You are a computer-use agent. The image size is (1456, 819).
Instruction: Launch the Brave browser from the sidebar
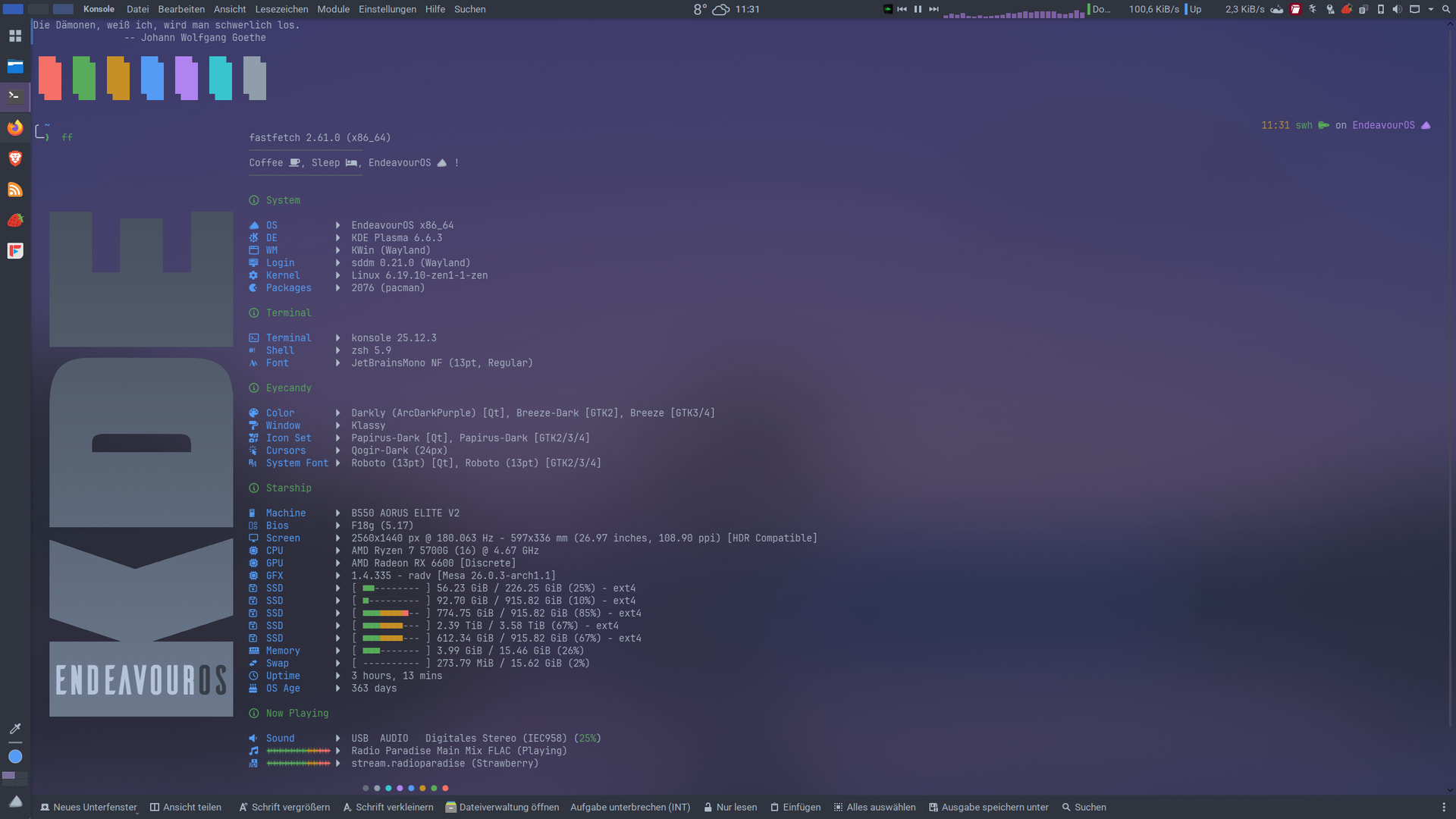(15, 158)
